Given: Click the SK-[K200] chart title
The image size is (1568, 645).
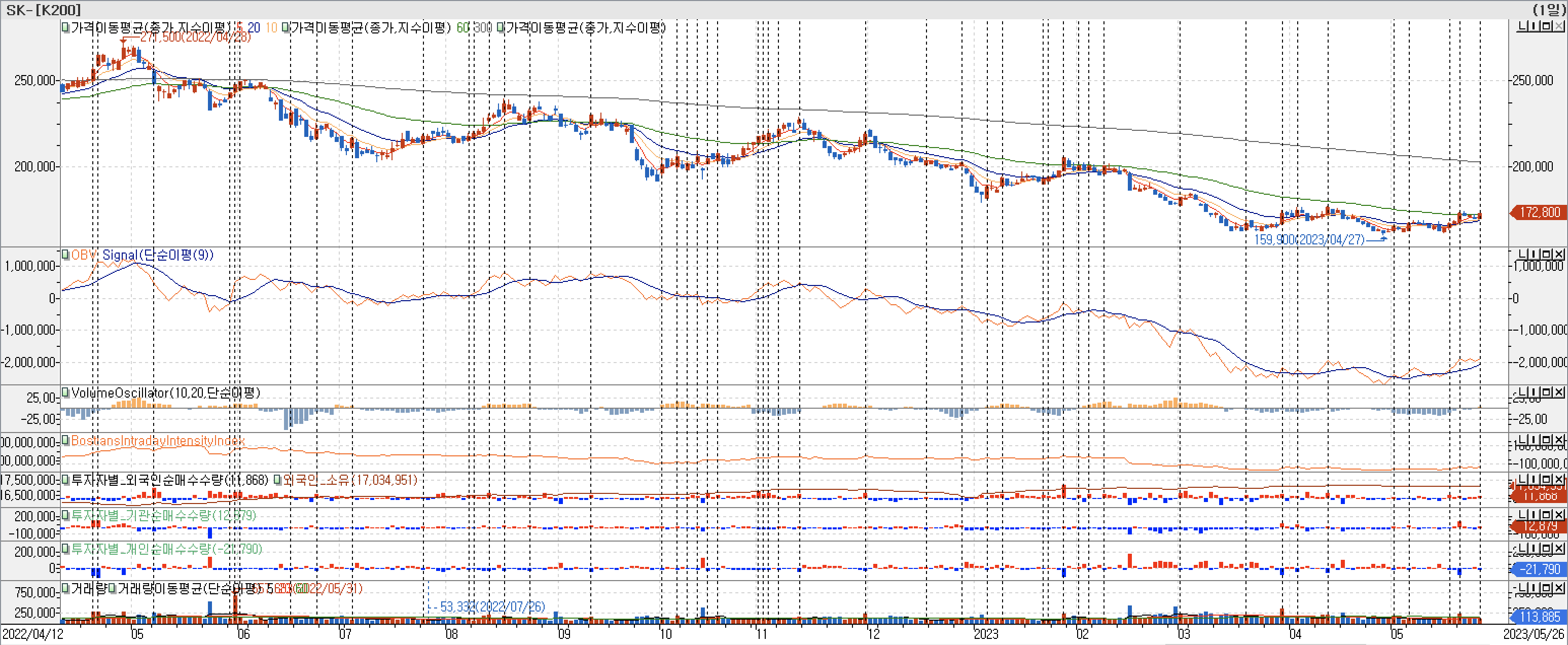Looking at the screenshot, I should click(x=43, y=10).
